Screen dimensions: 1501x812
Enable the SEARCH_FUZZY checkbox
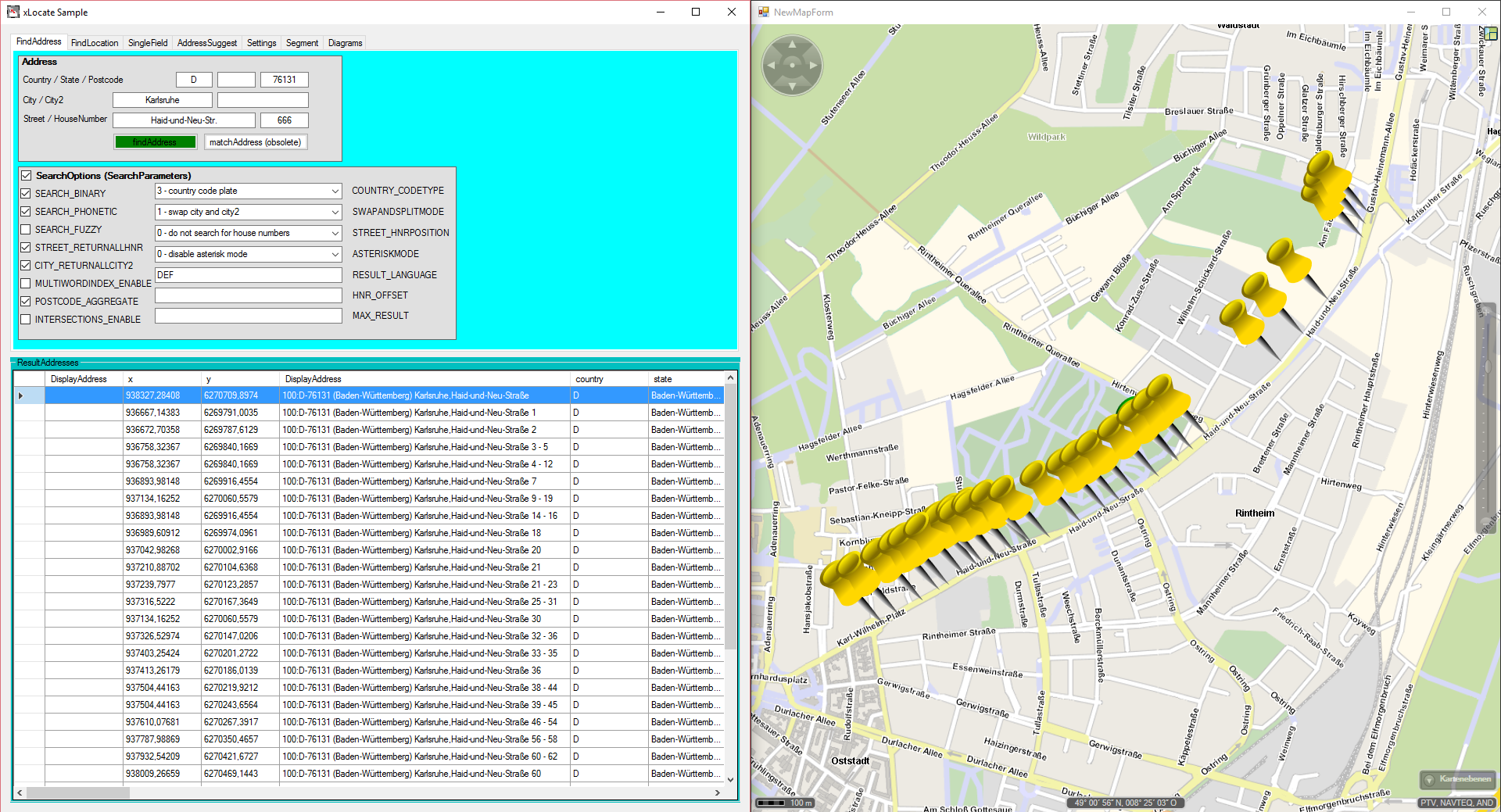(x=26, y=230)
